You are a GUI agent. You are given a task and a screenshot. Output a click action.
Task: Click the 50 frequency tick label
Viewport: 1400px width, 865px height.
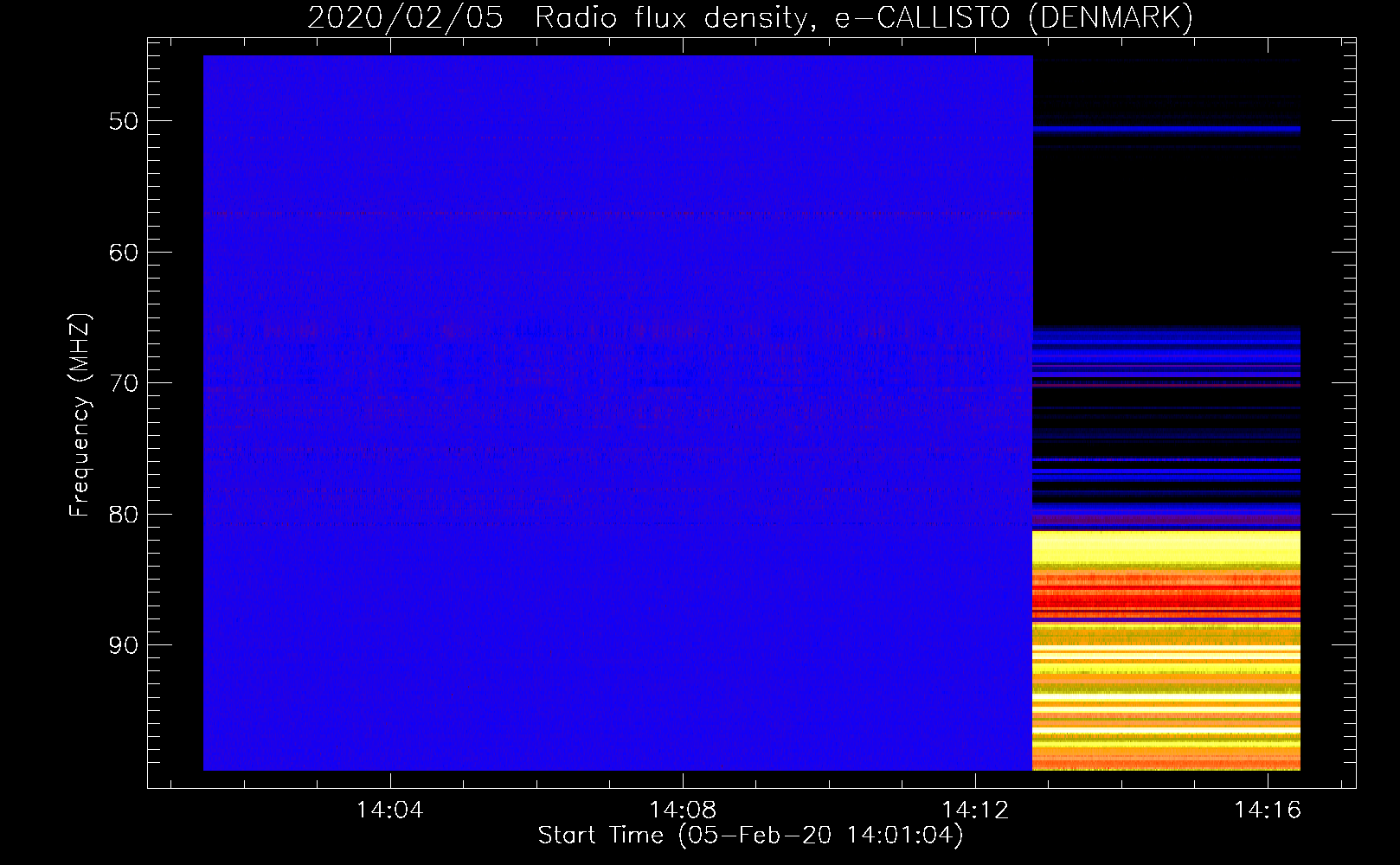point(124,121)
